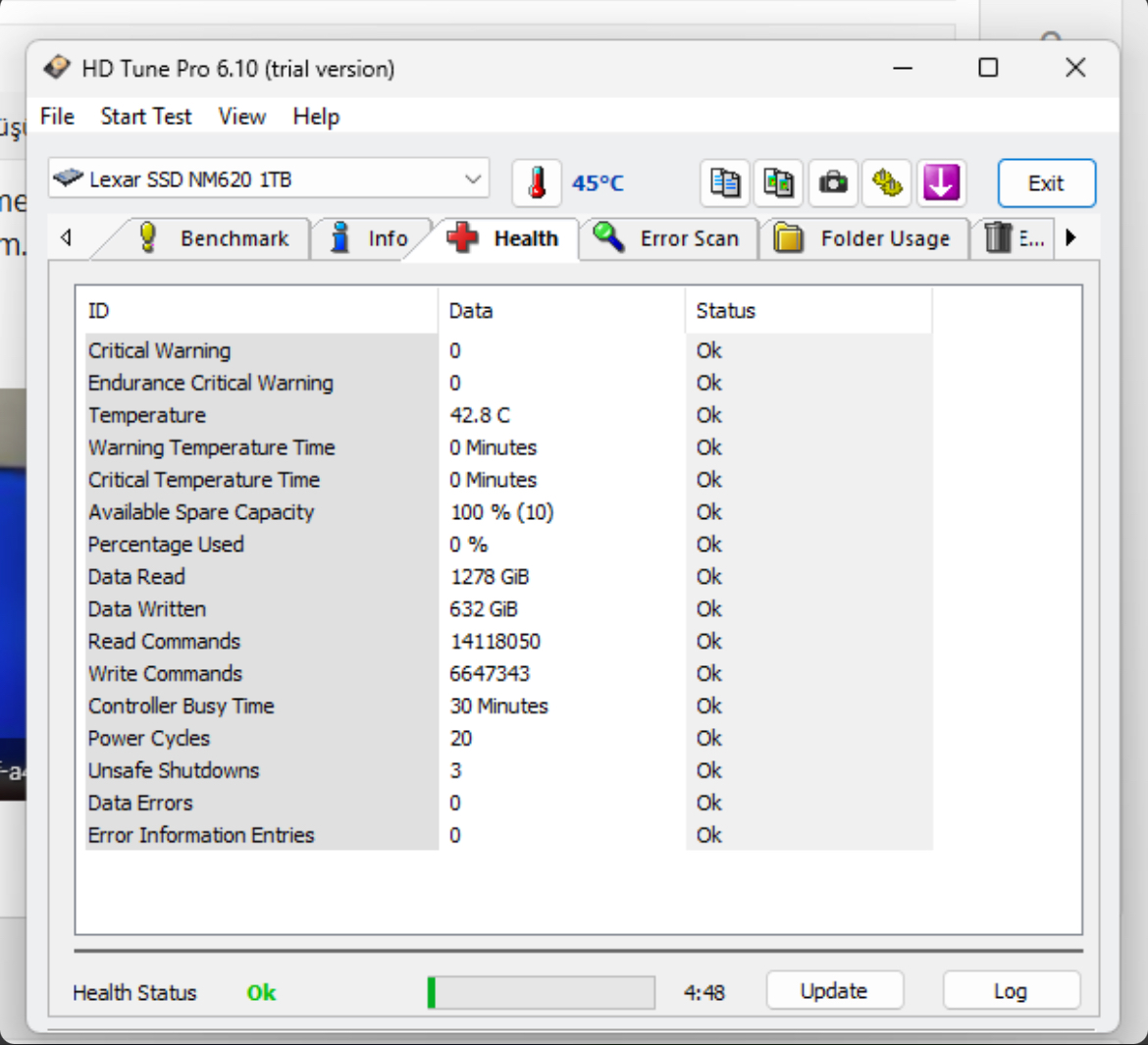Maximize the HD Tune Pro window
Image resolution: width=1148 pixels, height=1045 pixels.
[988, 68]
